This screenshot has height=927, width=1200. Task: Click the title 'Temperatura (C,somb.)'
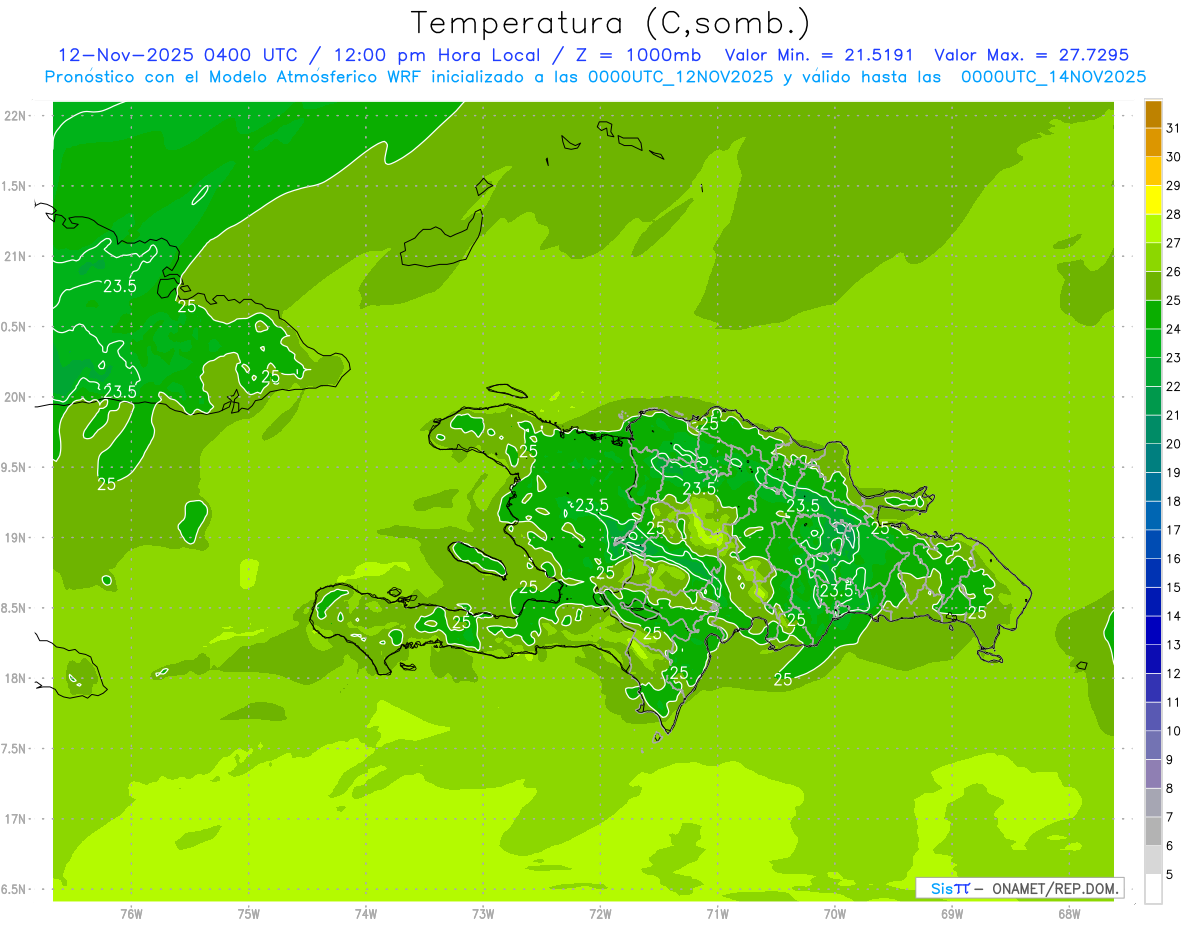pyautogui.click(x=611, y=23)
